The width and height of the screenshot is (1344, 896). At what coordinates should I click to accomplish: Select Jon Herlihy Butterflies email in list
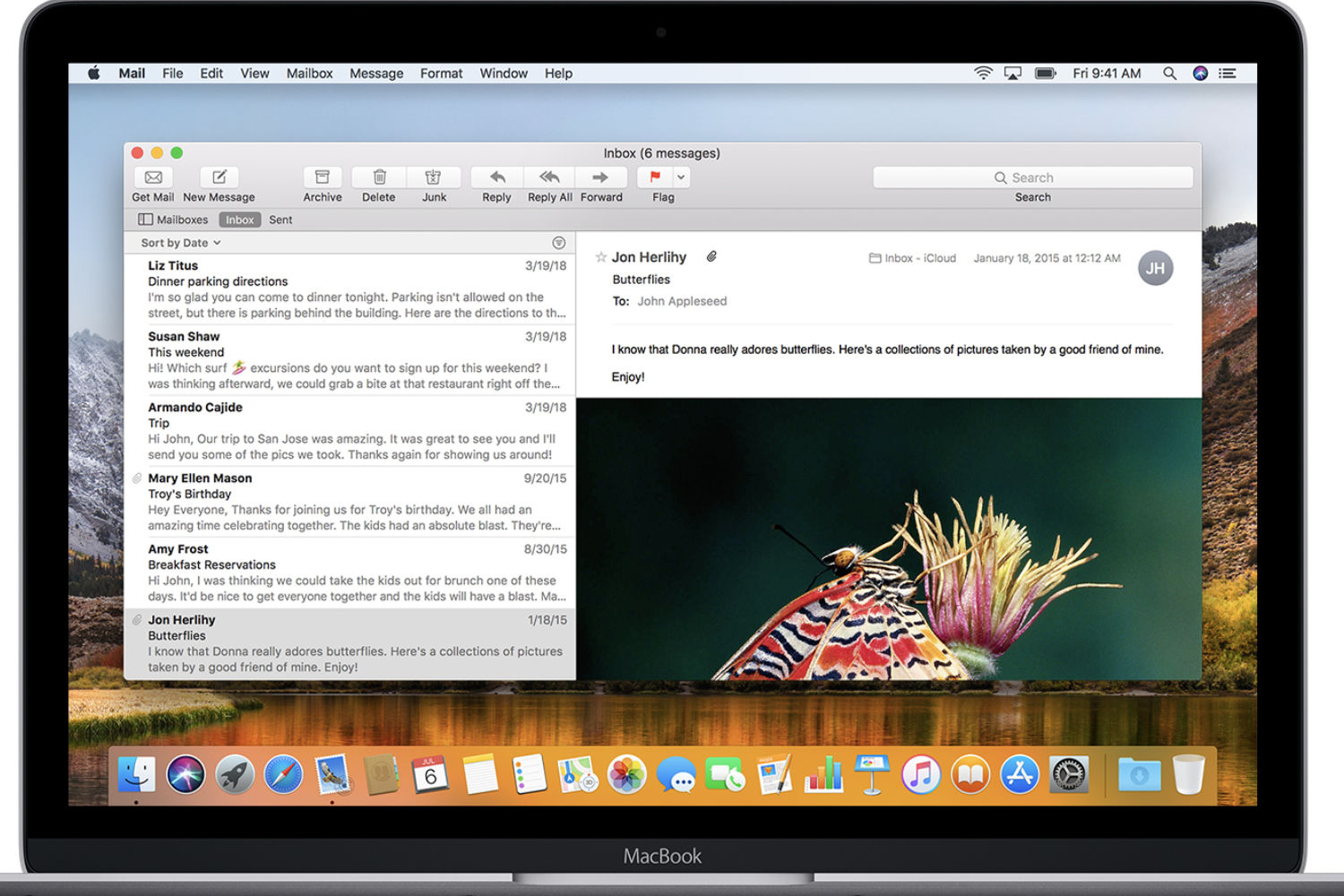click(x=350, y=643)
